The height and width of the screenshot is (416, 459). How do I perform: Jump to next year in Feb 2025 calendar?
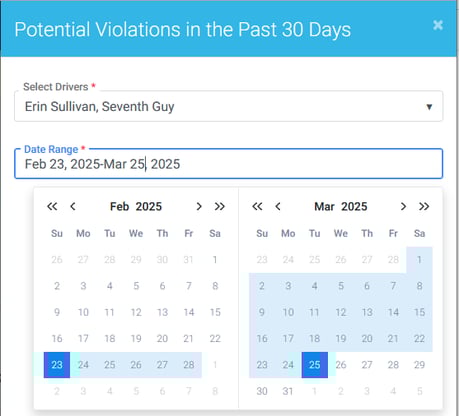click(x=220, y=206)
